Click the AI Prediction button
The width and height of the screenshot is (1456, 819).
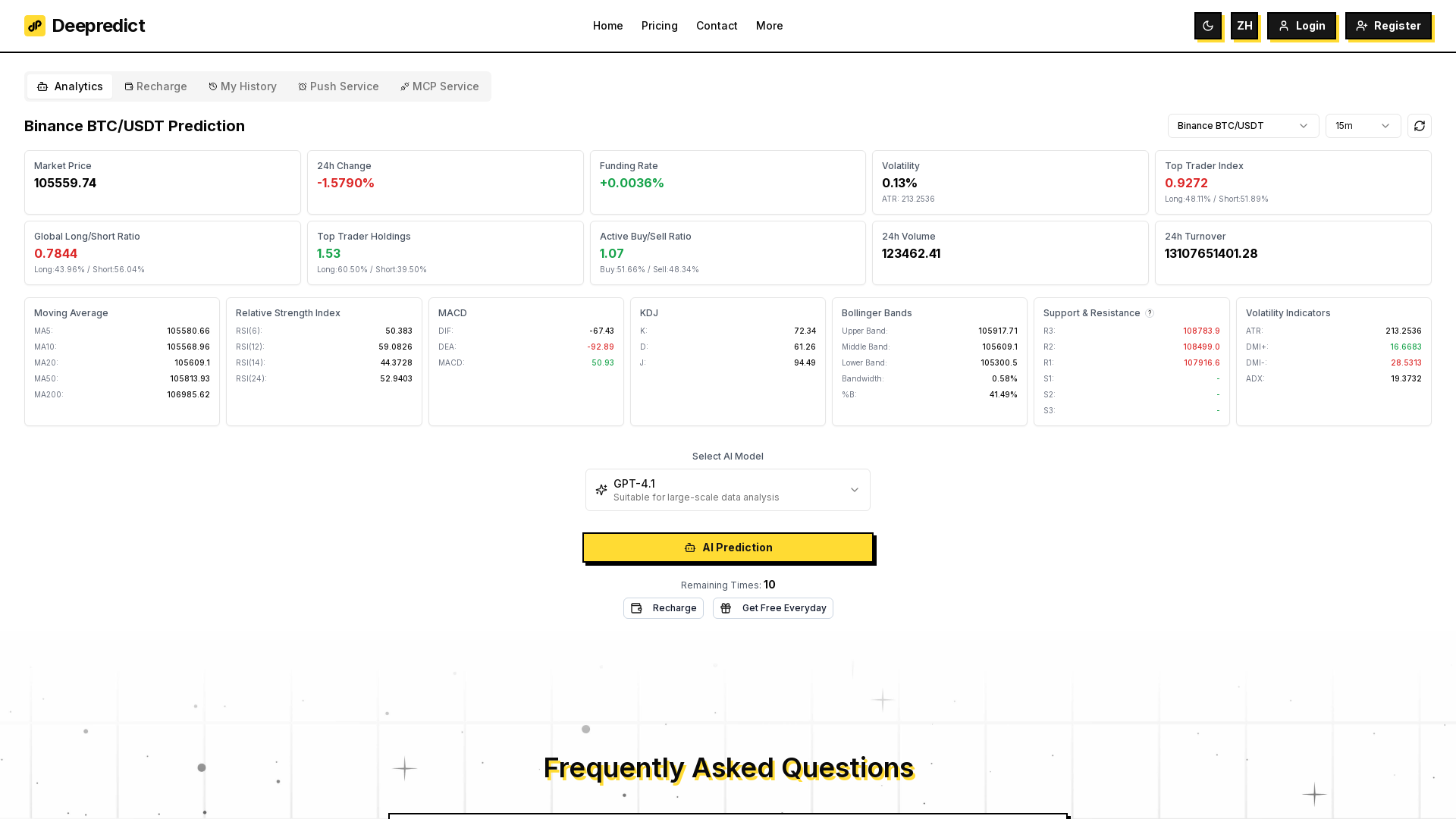pos(728,548)
